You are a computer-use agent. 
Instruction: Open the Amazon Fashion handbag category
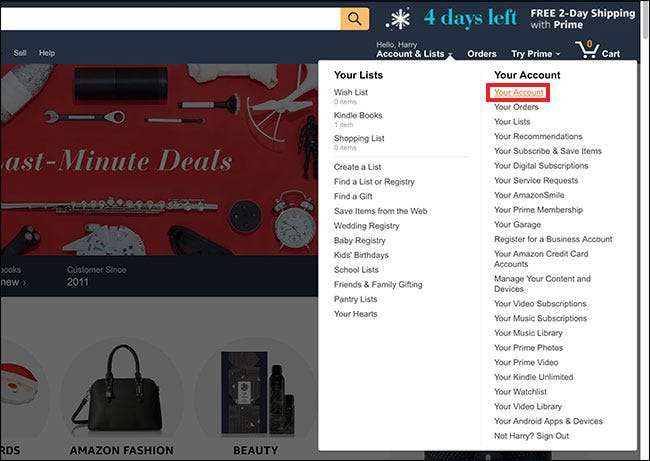pos(121,398)
